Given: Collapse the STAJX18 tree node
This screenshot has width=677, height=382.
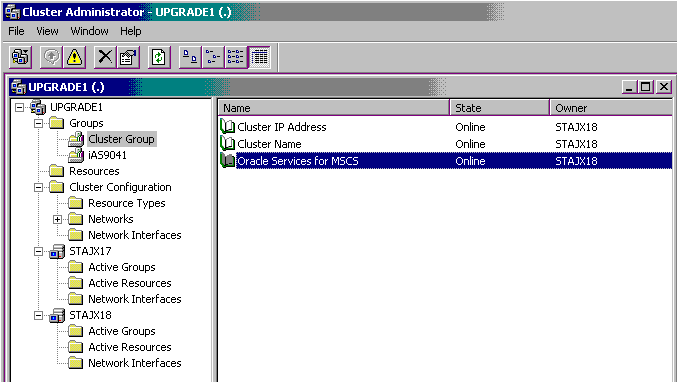Looking at the screenshot, I should 38,316.
